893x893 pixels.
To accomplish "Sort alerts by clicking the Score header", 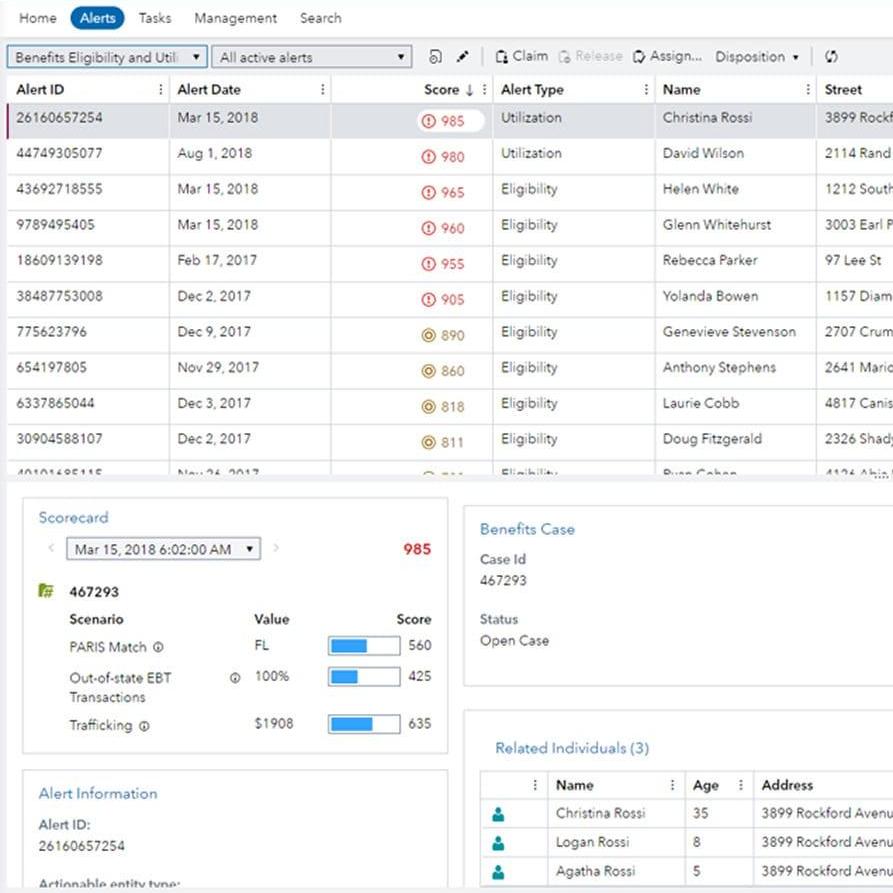I will [x=443, y=89].
